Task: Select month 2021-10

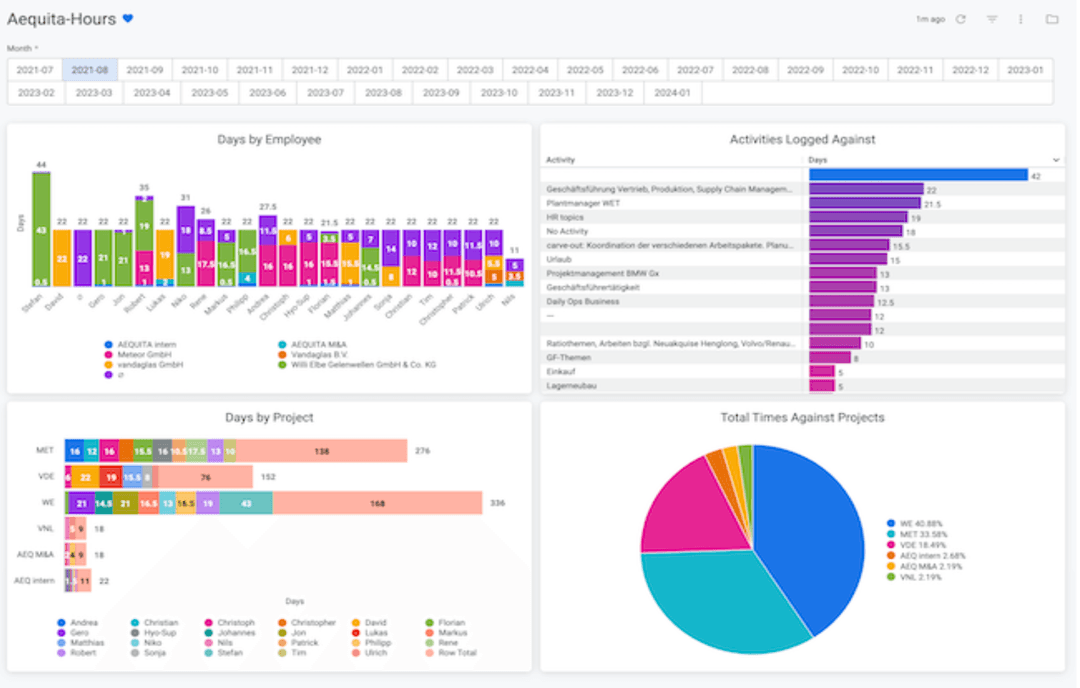Action: point(200,70)
